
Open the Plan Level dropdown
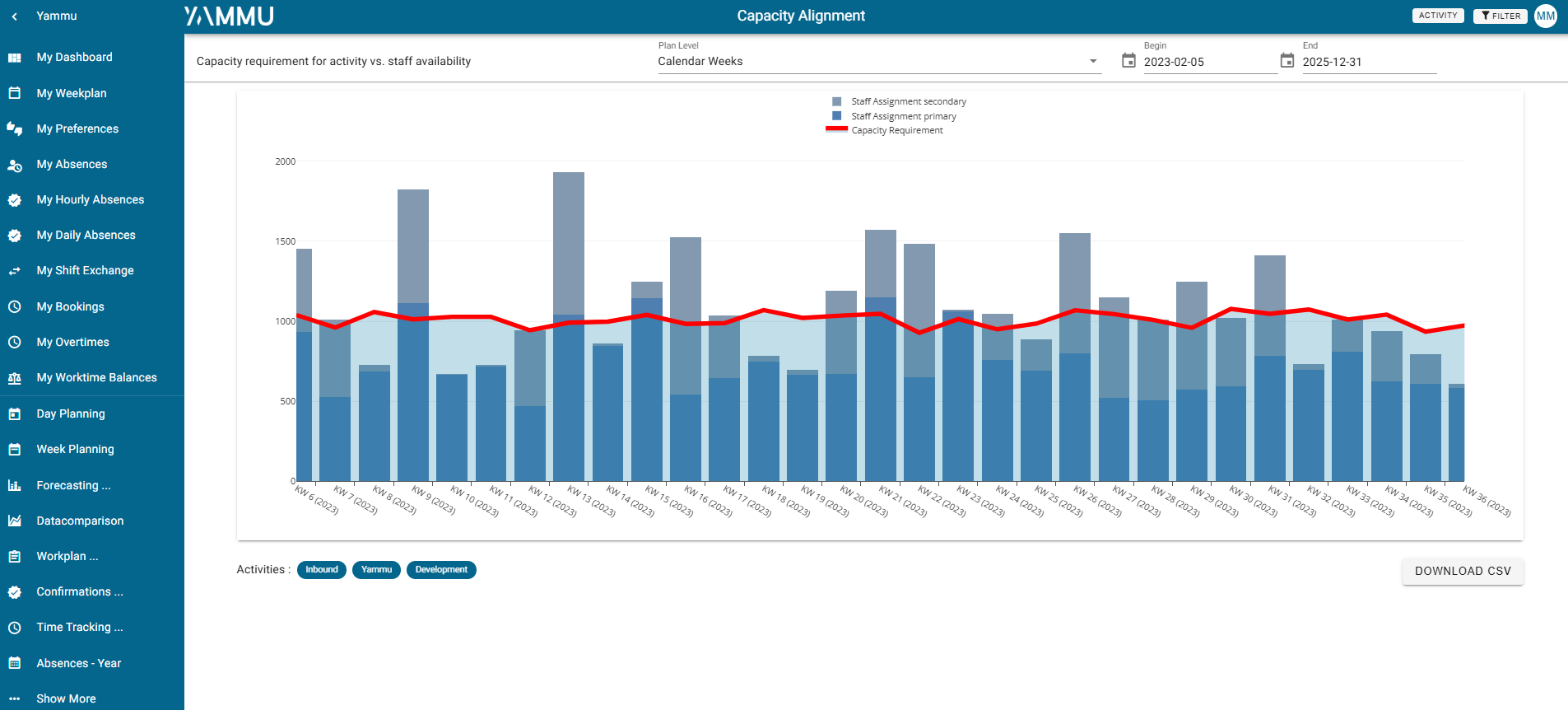(x=878, y=62)
